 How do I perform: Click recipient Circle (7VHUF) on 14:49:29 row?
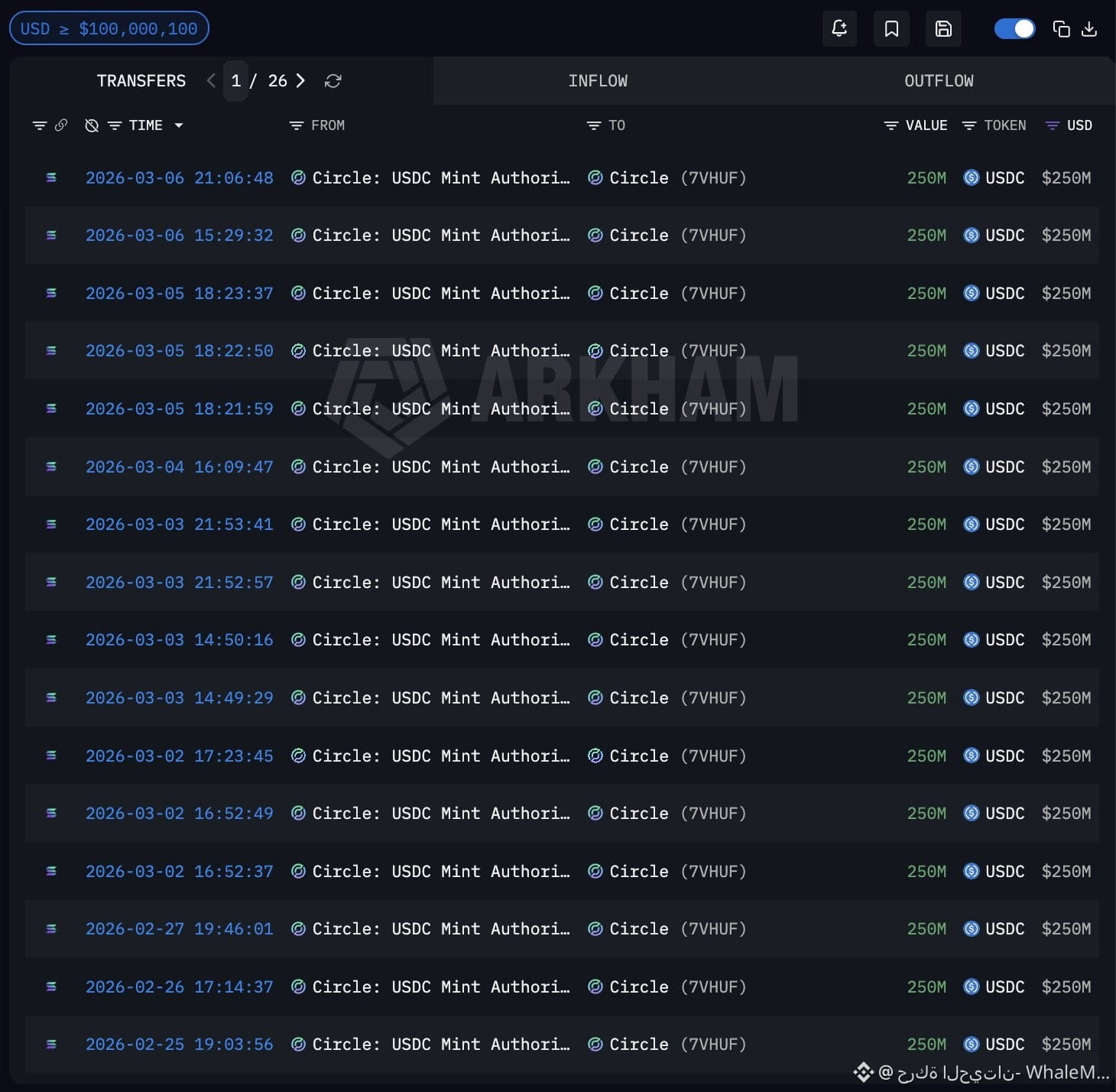tap(677, 697)
